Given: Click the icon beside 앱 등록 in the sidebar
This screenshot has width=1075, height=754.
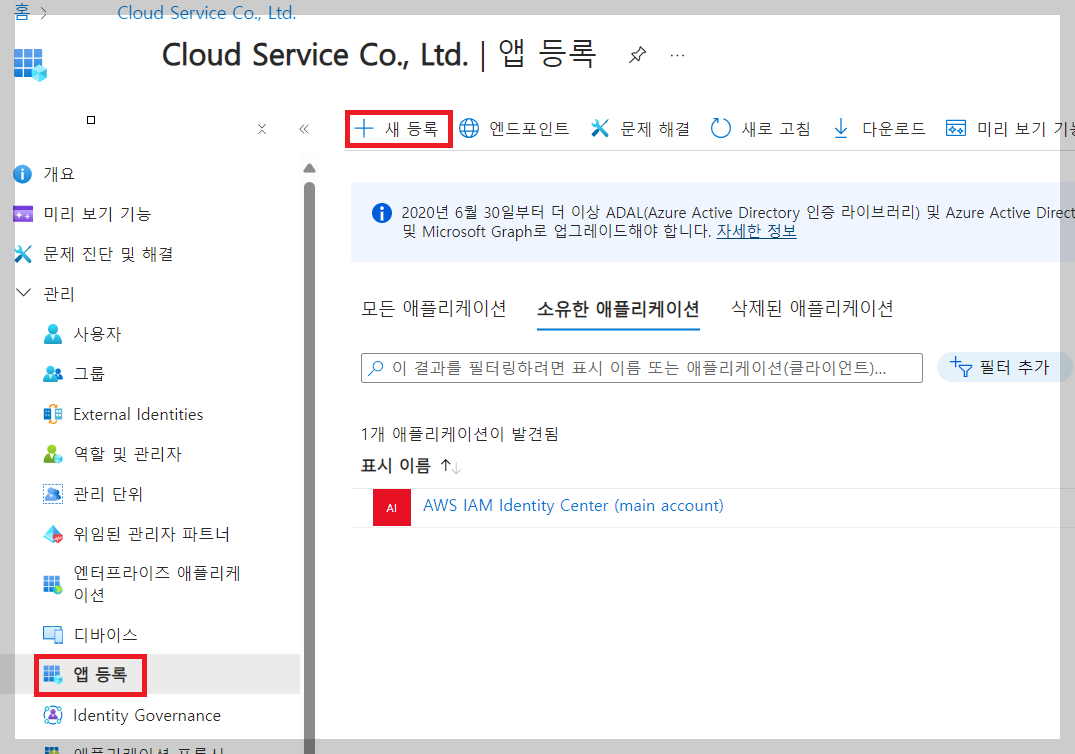Looking at the screenshot, I should tap(53, 674).
